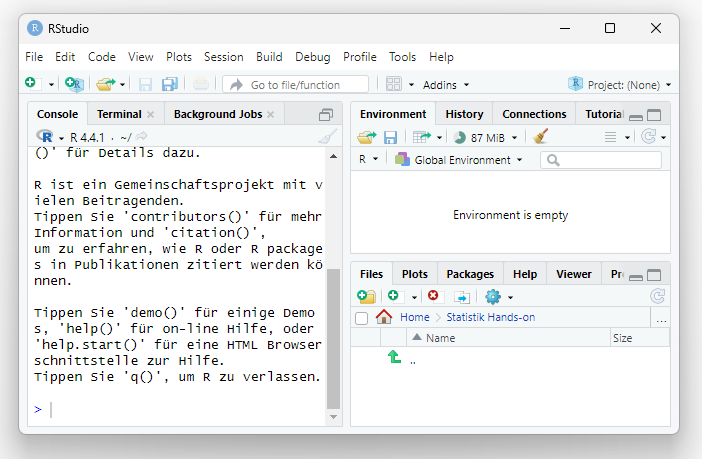Expand recent files dropdown next to Open File
Image resolution: width=702 pixels, height=459 pixels.
(x=122, y=85)
